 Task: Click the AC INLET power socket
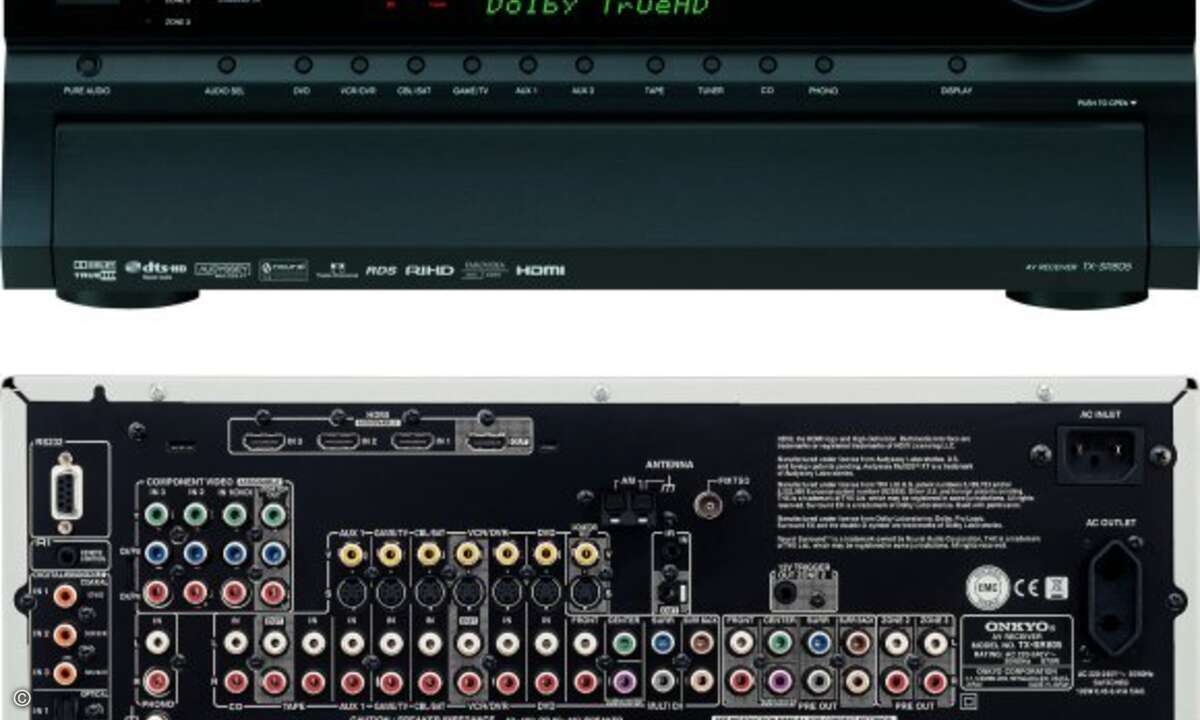click(1101, 455)
